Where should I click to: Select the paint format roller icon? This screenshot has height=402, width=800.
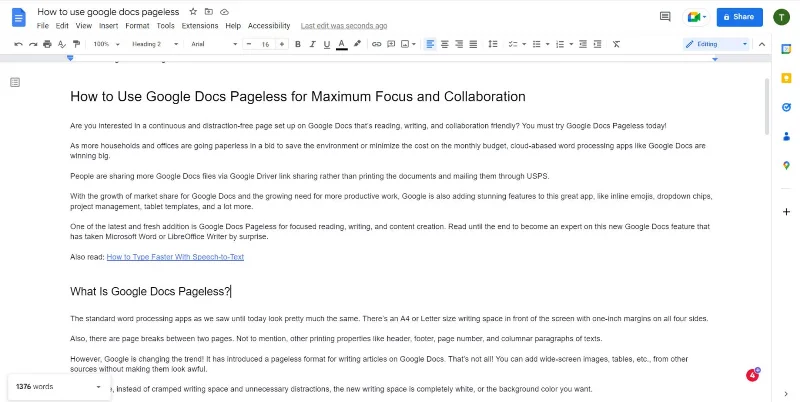pyautogui.click(x=77, y=44)
